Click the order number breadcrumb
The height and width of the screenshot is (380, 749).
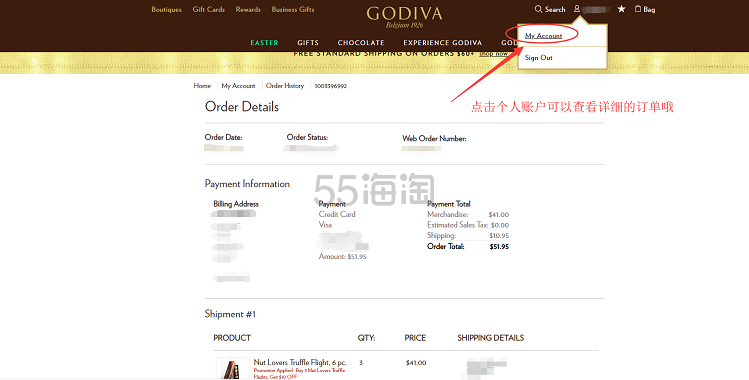pos(331,86)
